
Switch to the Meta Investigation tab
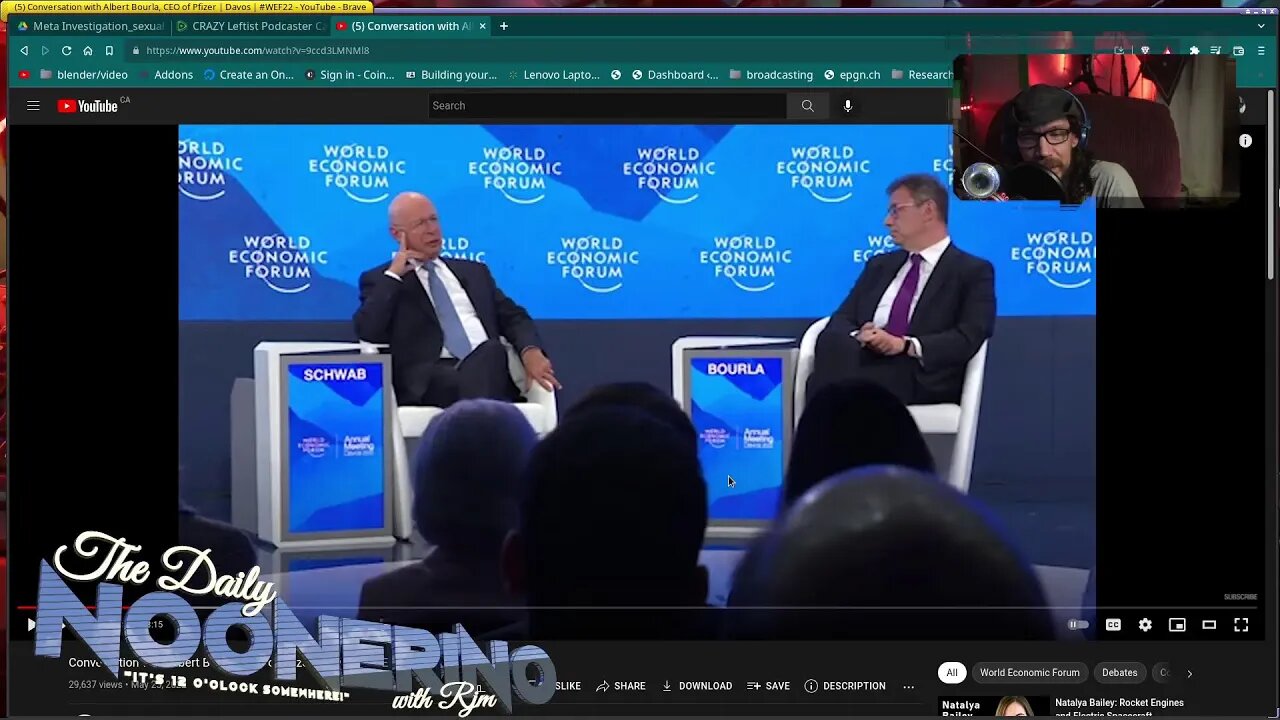click(90, 26)
